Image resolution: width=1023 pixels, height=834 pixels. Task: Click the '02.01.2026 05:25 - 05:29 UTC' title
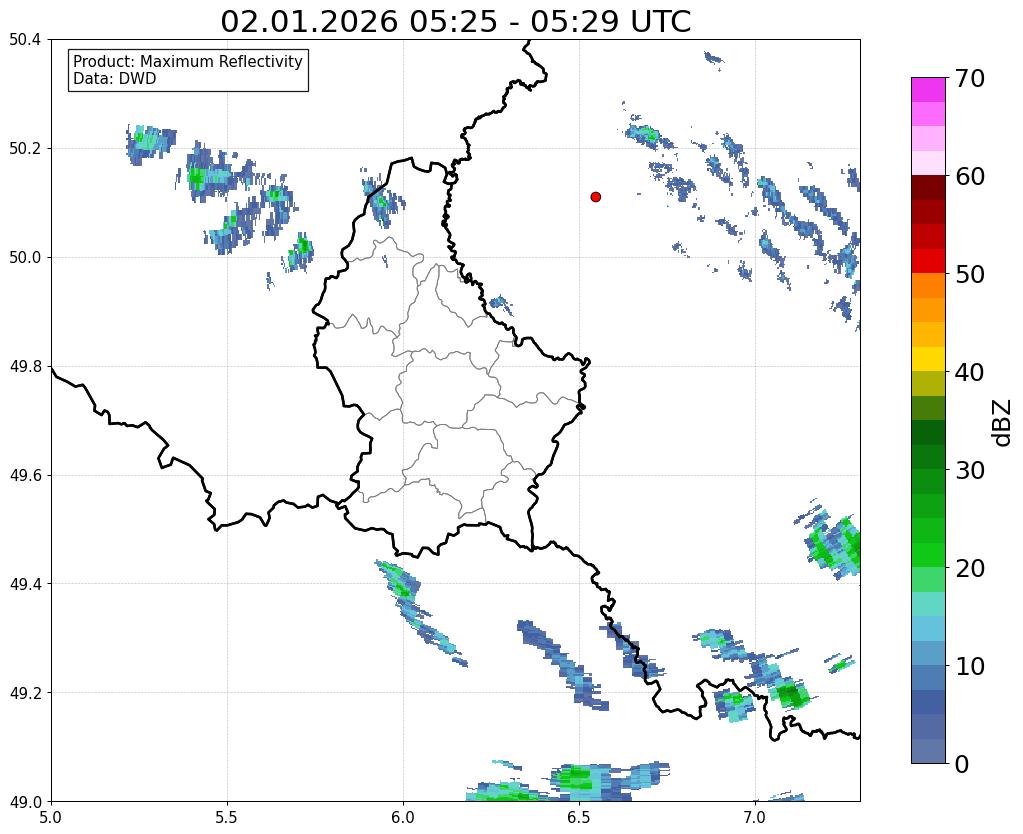coord(455,22)
